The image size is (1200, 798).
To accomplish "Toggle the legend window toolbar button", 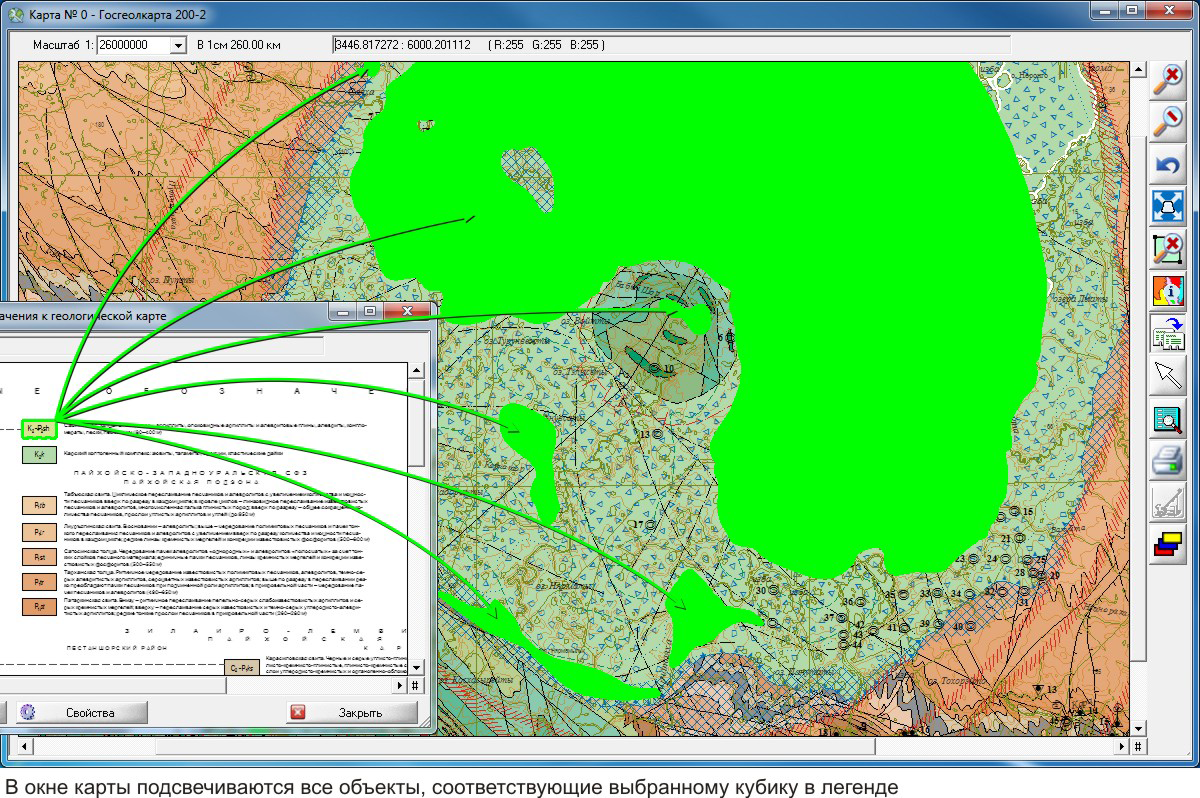I will (x=1167, y=335).
